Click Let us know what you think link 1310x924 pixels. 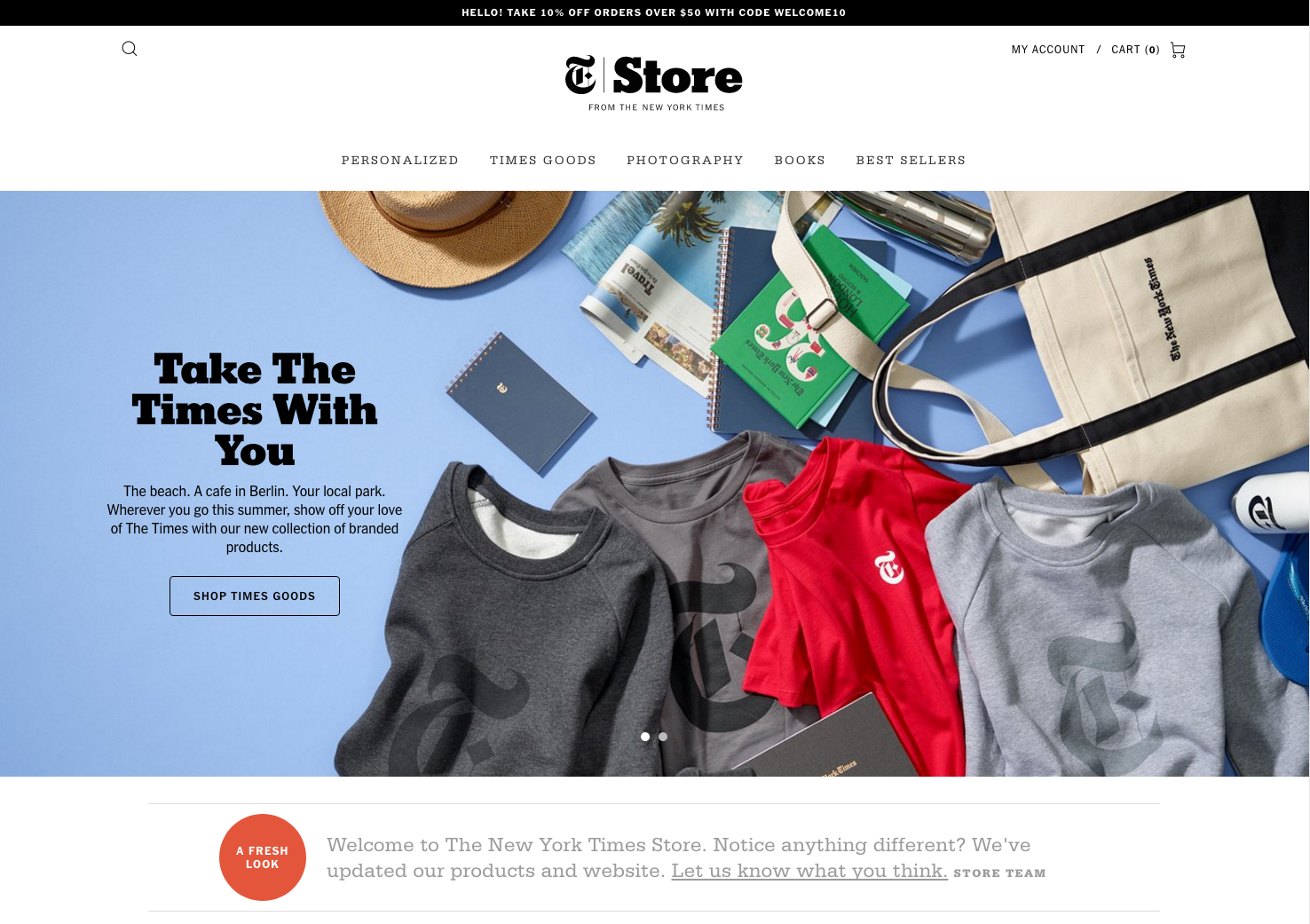point(809,871)
